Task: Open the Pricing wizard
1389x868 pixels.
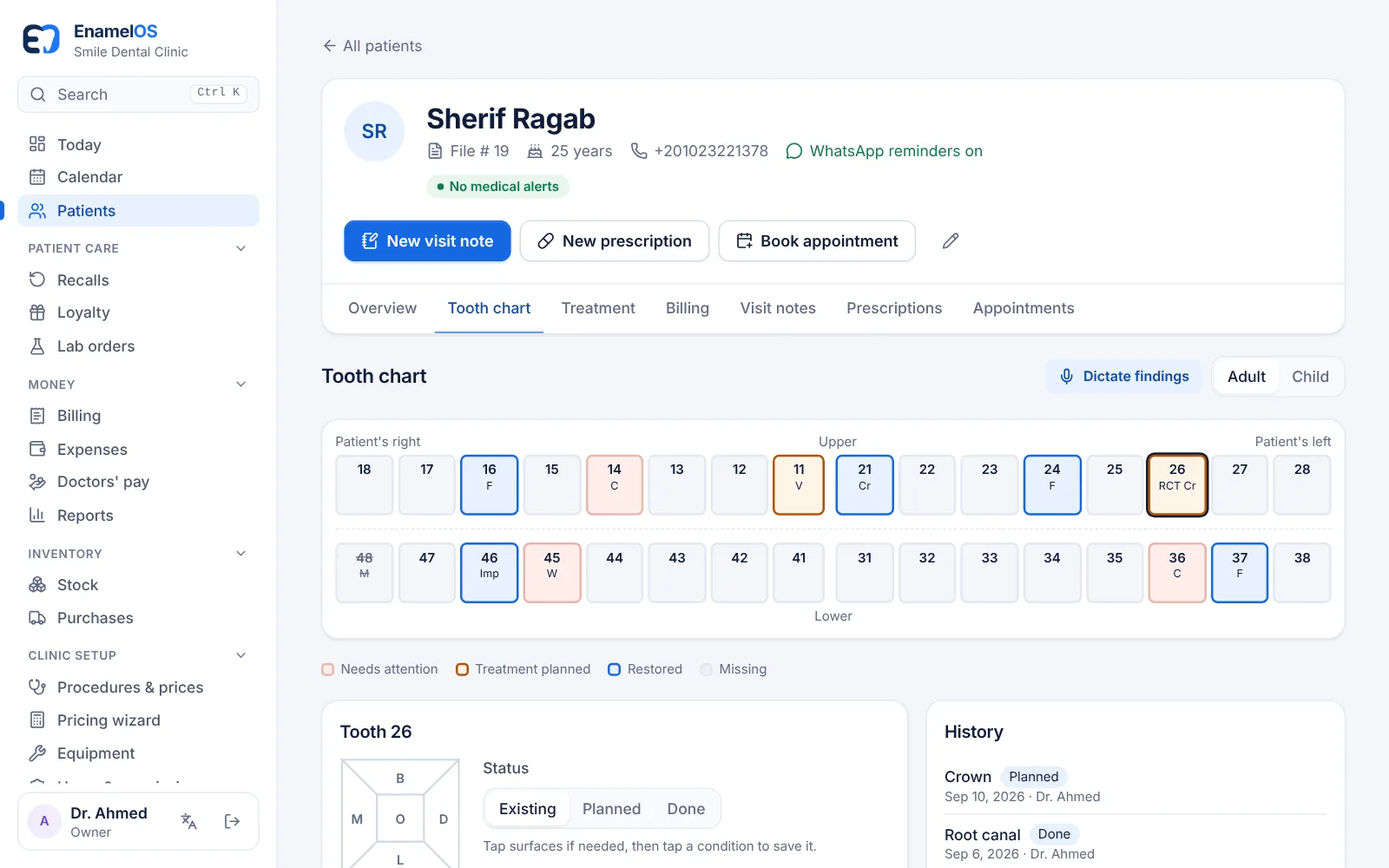Action: 138,720
